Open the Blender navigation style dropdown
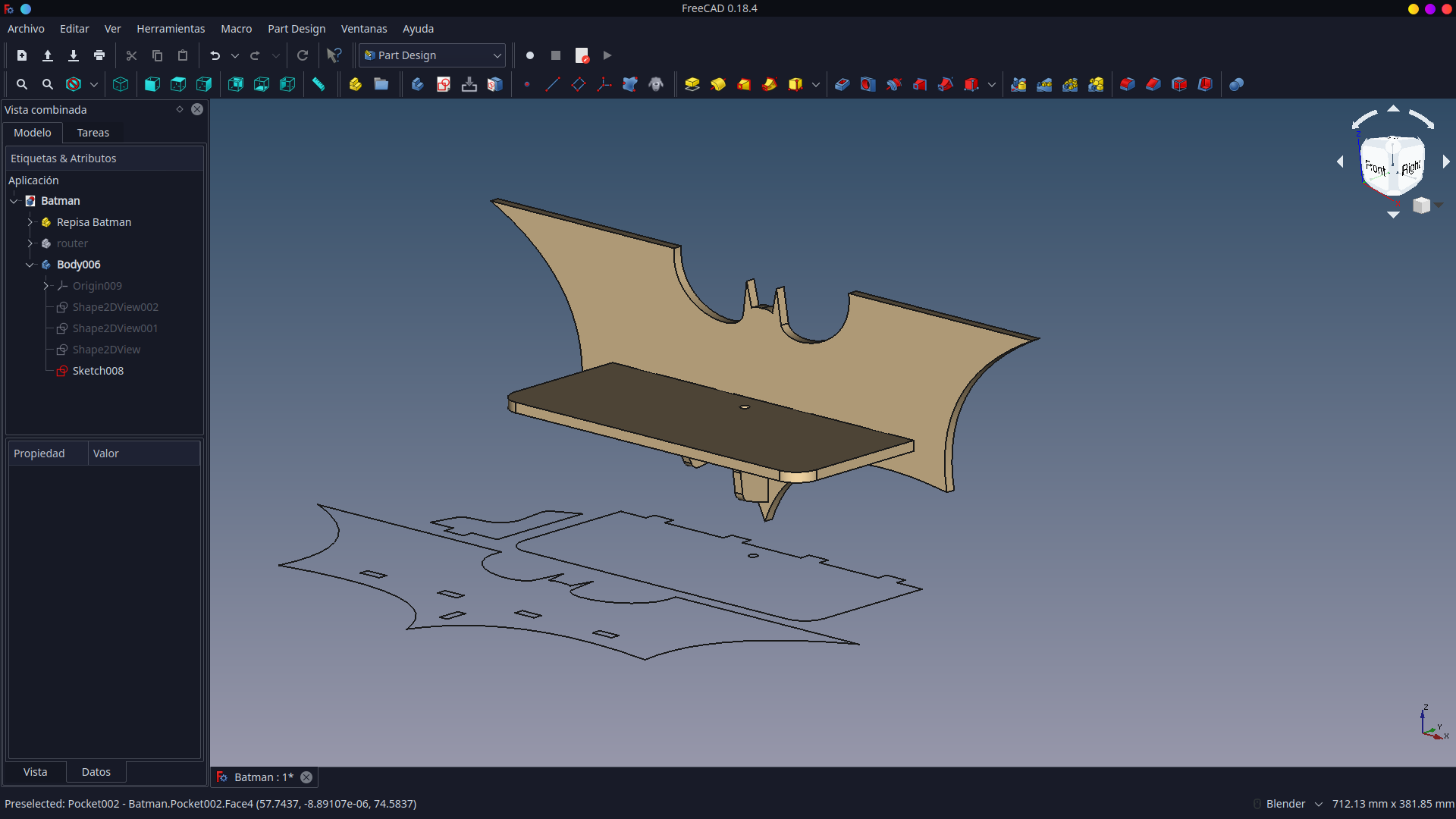The width and height of the screenshot is (1456, 819). [x=1294, y=804]
